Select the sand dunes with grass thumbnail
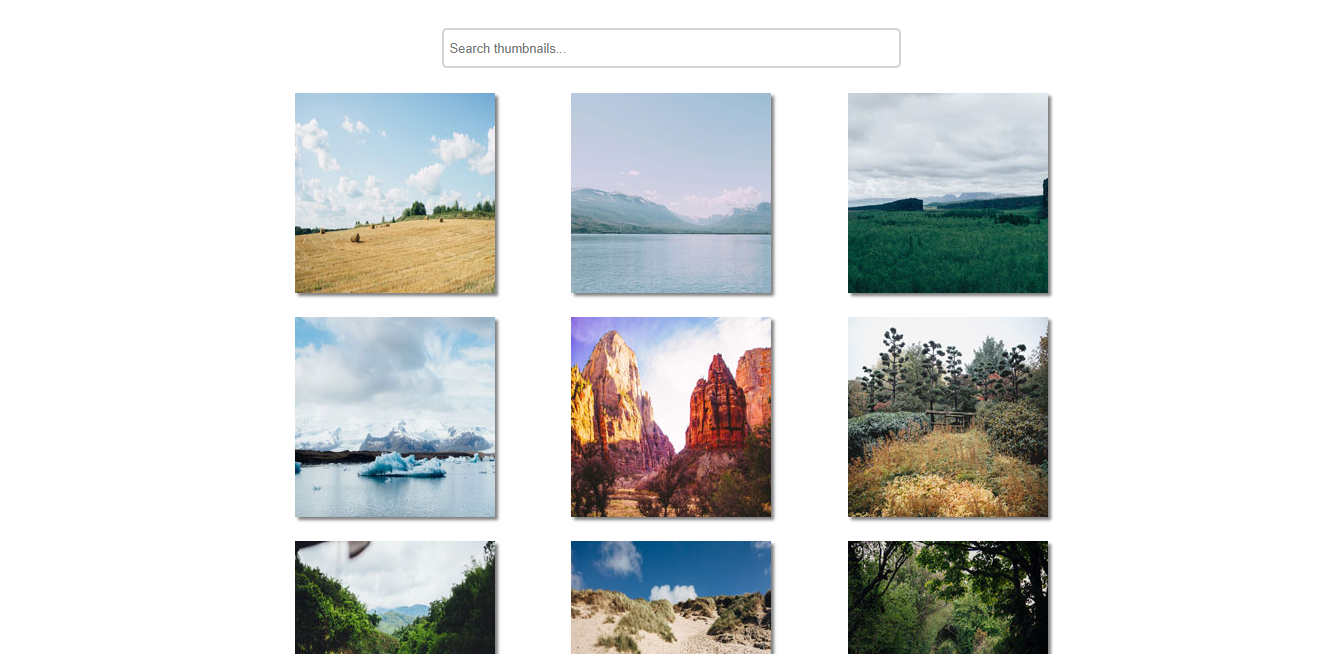Viewport: 1339px width, 654px height. pos(671,597)
